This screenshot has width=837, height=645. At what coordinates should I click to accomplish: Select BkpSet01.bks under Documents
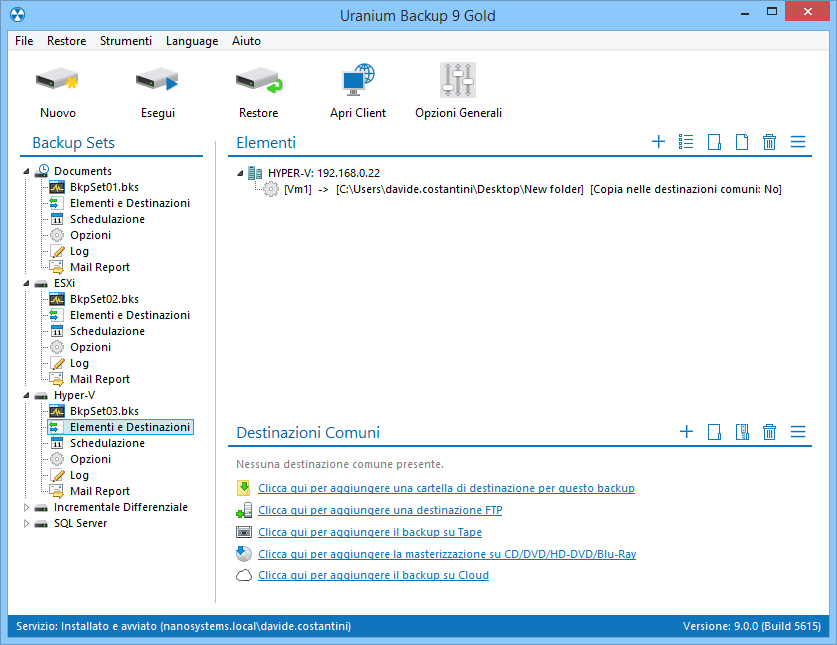coord(104,187)
